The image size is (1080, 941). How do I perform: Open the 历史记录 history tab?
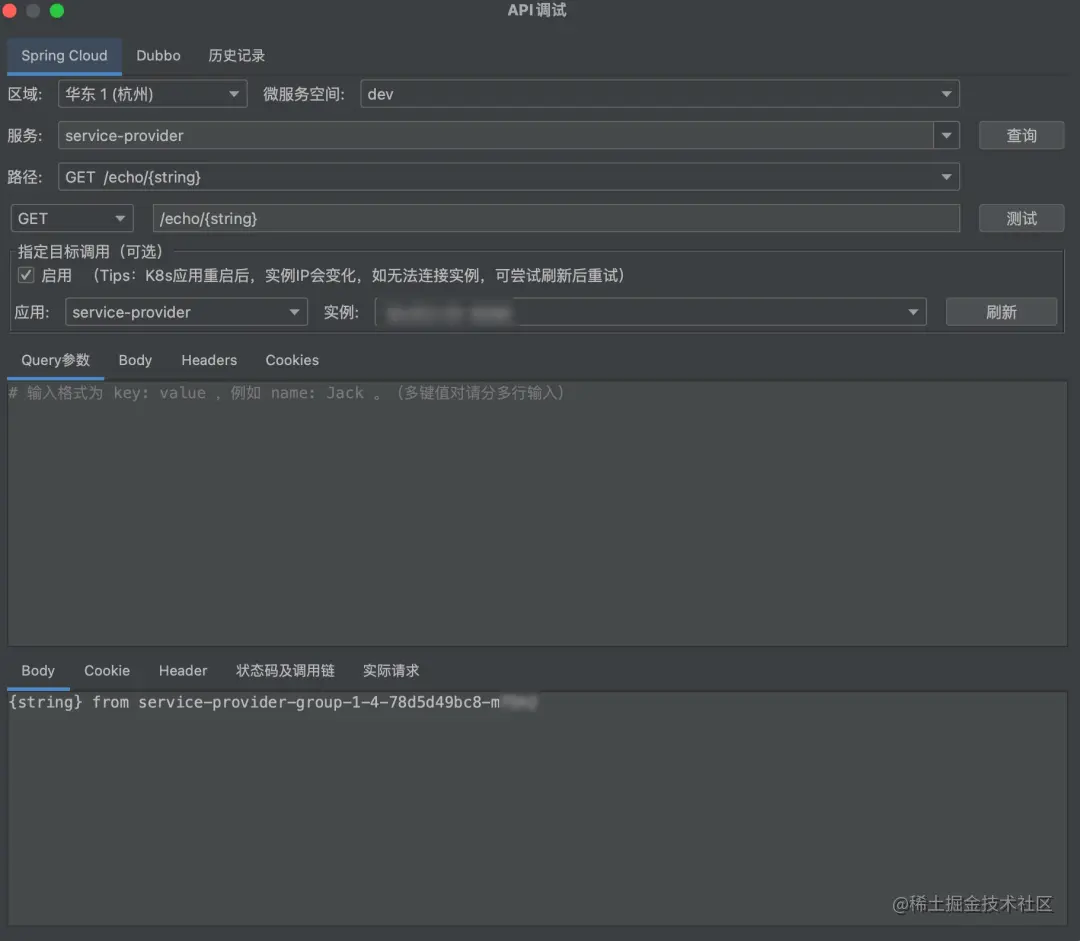[236, 56]
